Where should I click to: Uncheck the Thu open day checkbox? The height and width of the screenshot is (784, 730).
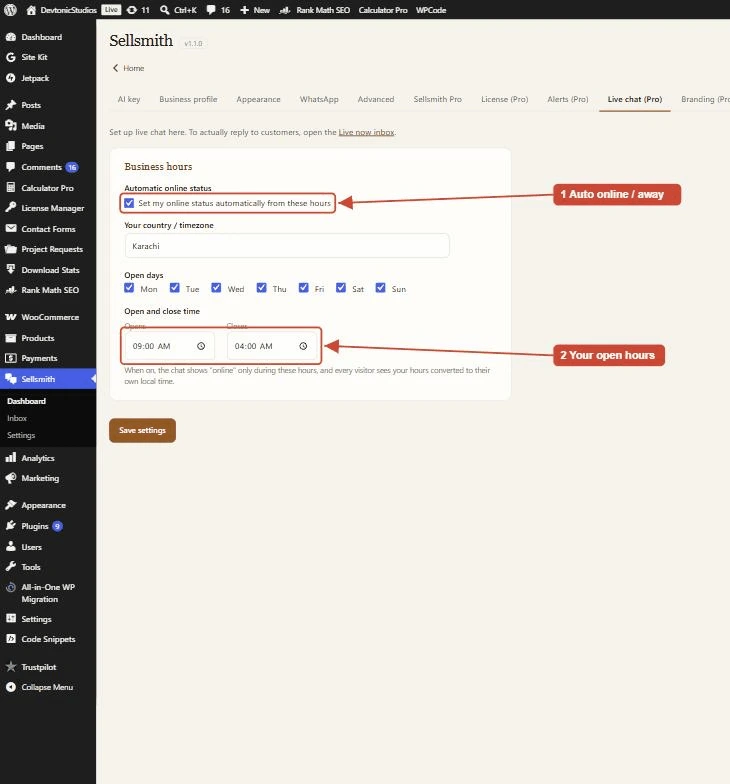pos(262,288)
